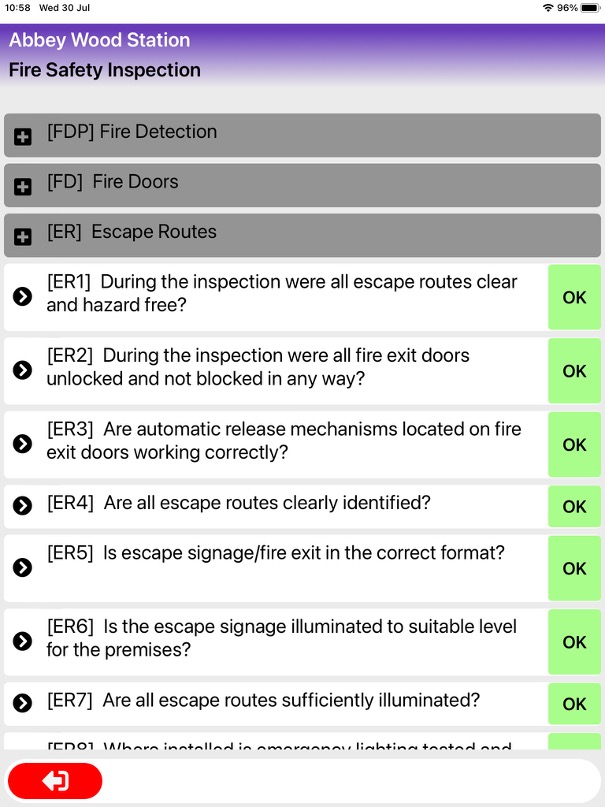This screenshot has width=605, height=807.
Task: Tap the Abbey Wood Station header title
Action: point(99,41)
